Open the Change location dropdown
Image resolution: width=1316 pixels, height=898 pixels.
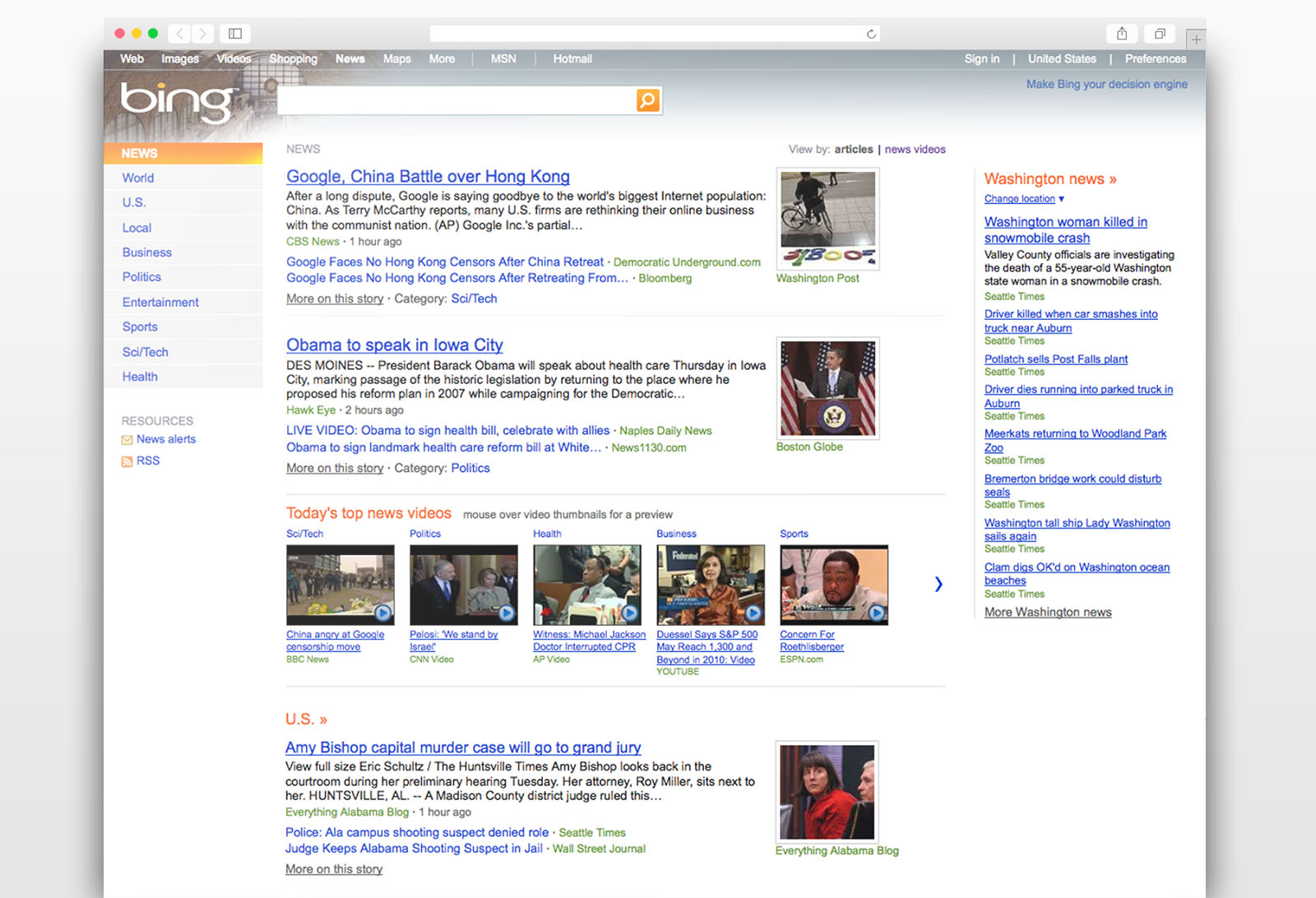(x=1022, y=198)
